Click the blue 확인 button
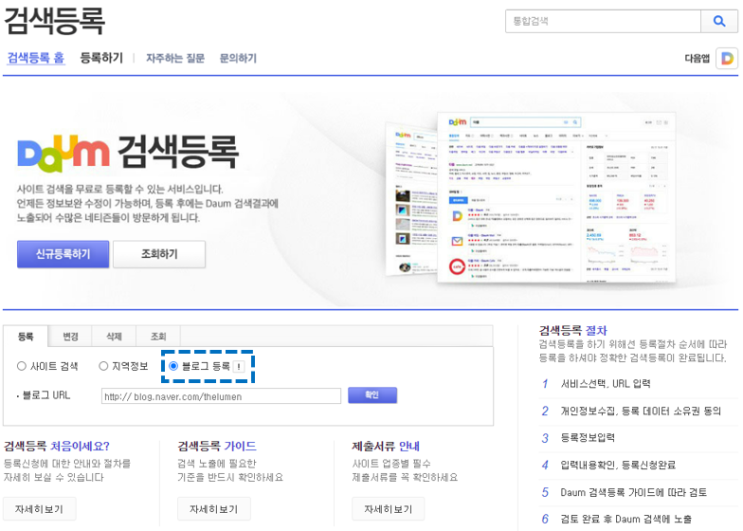 pos(372,395)
